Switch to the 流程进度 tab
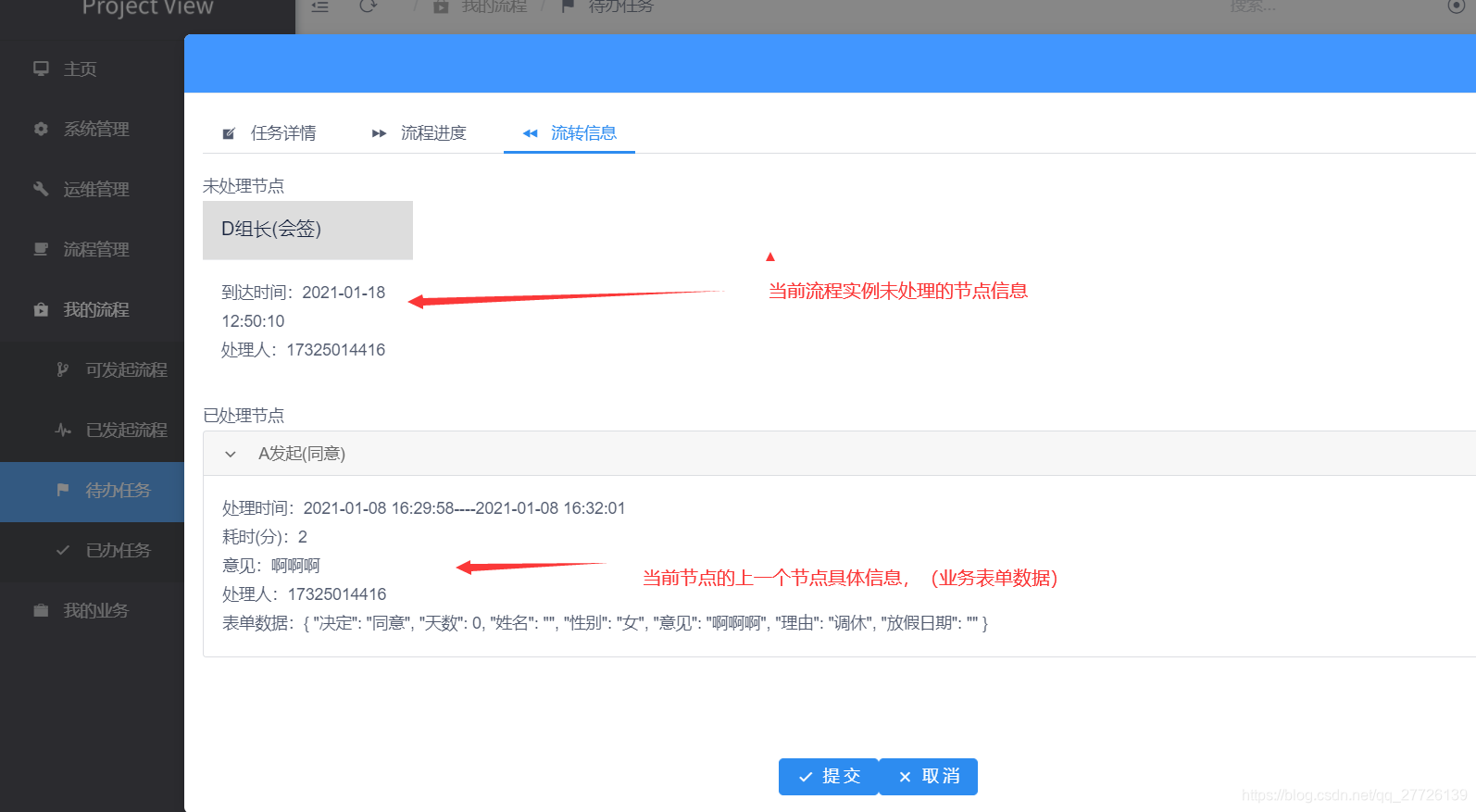The width and height of the screenshot is (1476, 812). pos(419,133)
